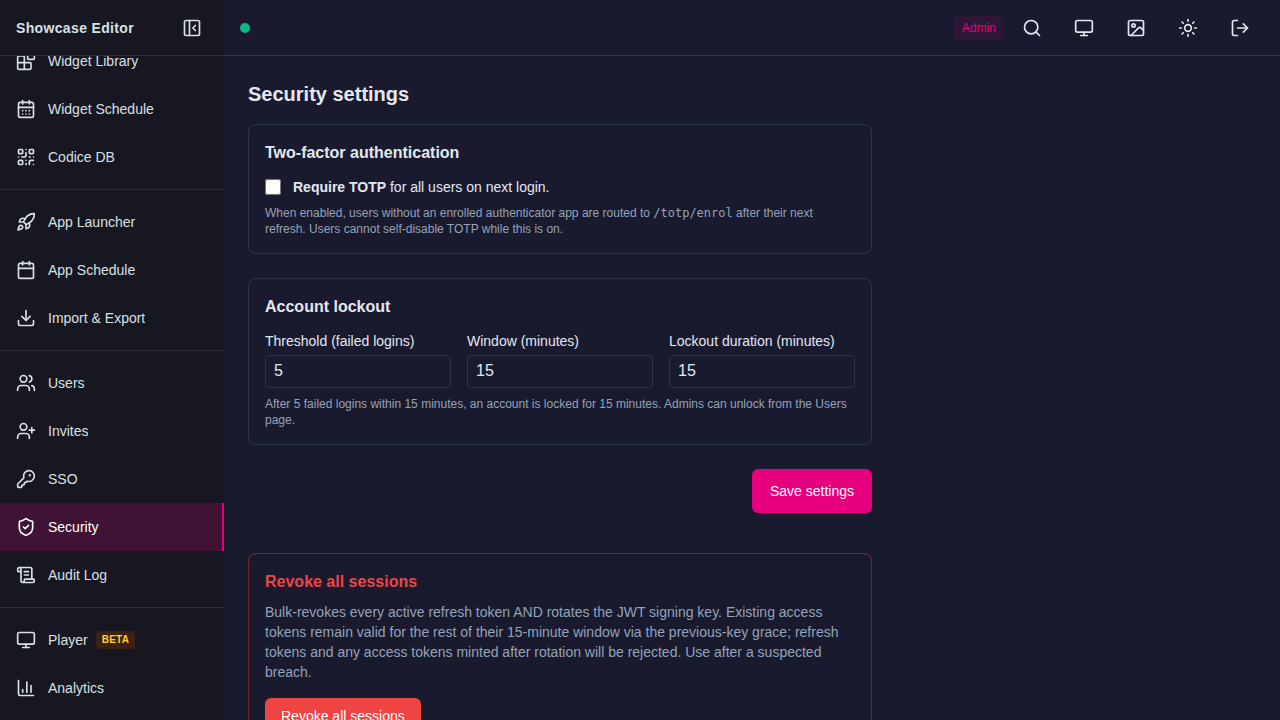Click the Users people icon
This screenshot has width=1280, height=720.
[26, 383]
